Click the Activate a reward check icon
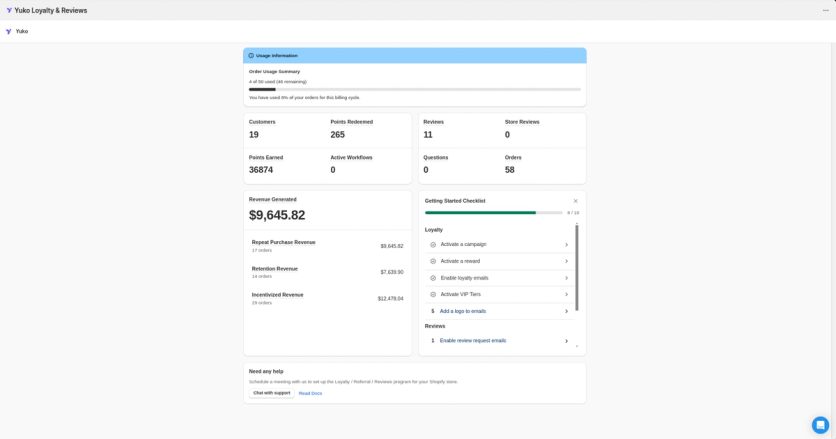This screenshot has width=836, height=439. coord(433,261)
